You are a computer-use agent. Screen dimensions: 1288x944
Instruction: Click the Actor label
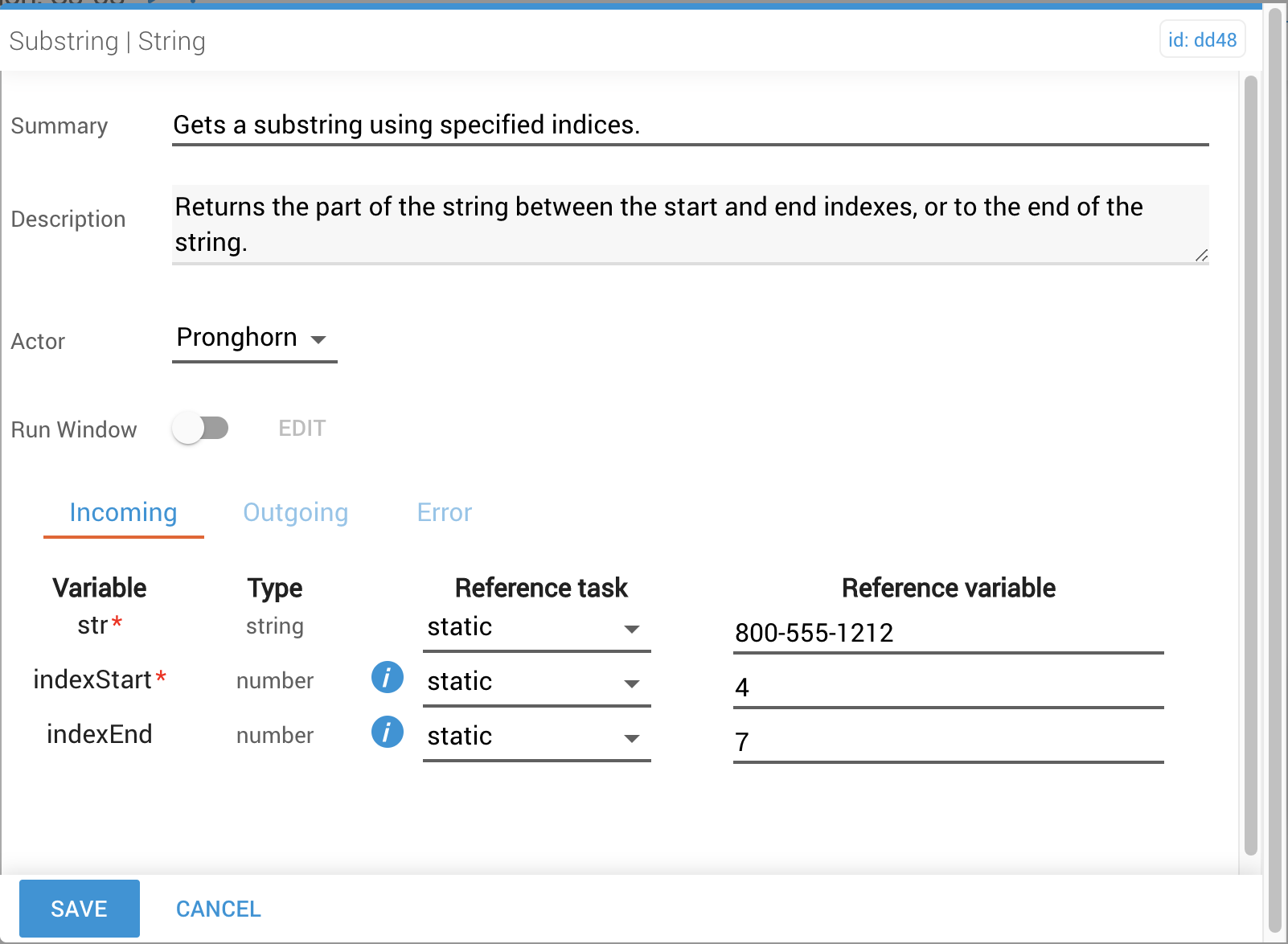tap(38, 341)
